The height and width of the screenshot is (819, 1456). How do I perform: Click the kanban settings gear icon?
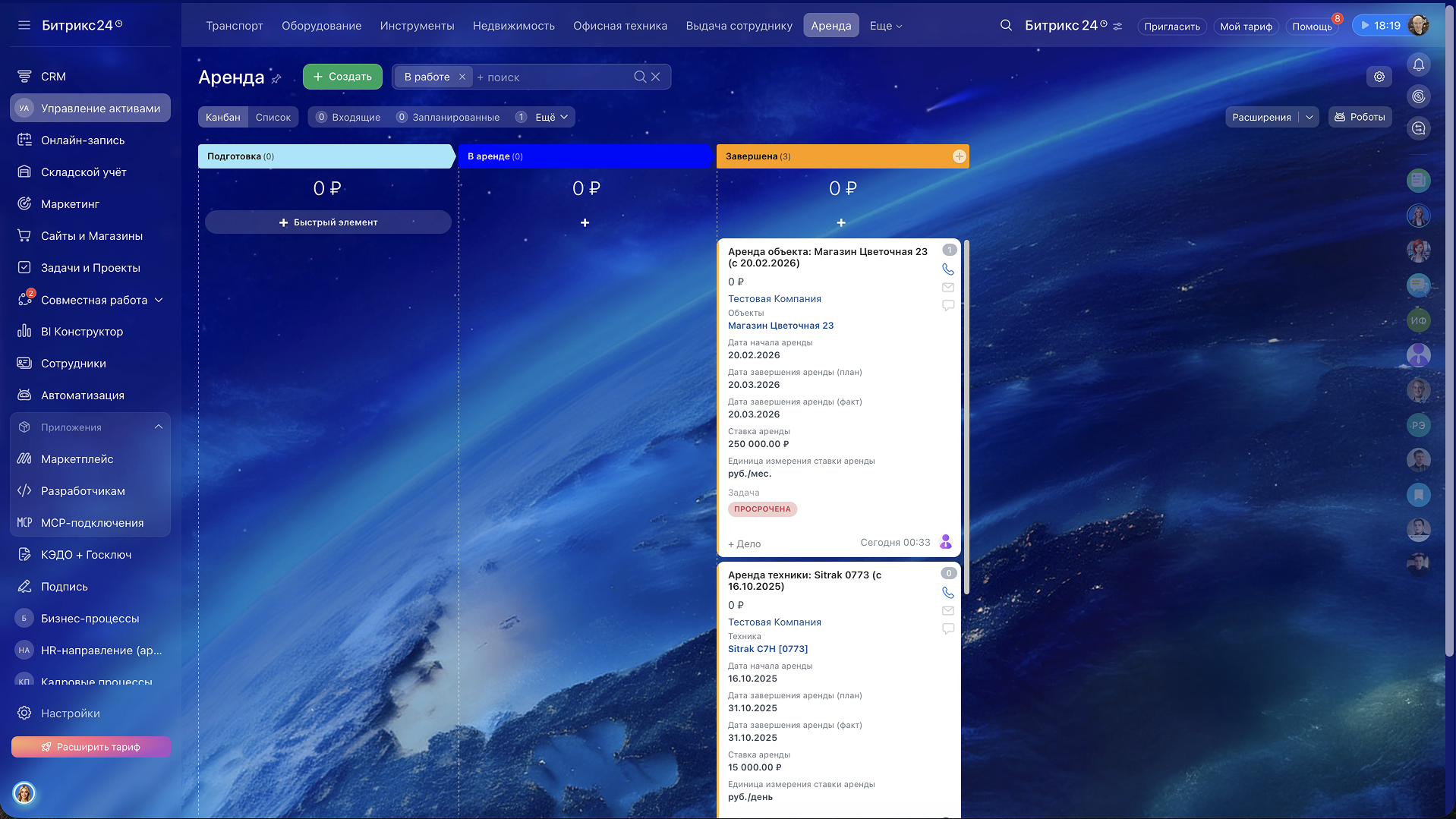(1379, 77)
